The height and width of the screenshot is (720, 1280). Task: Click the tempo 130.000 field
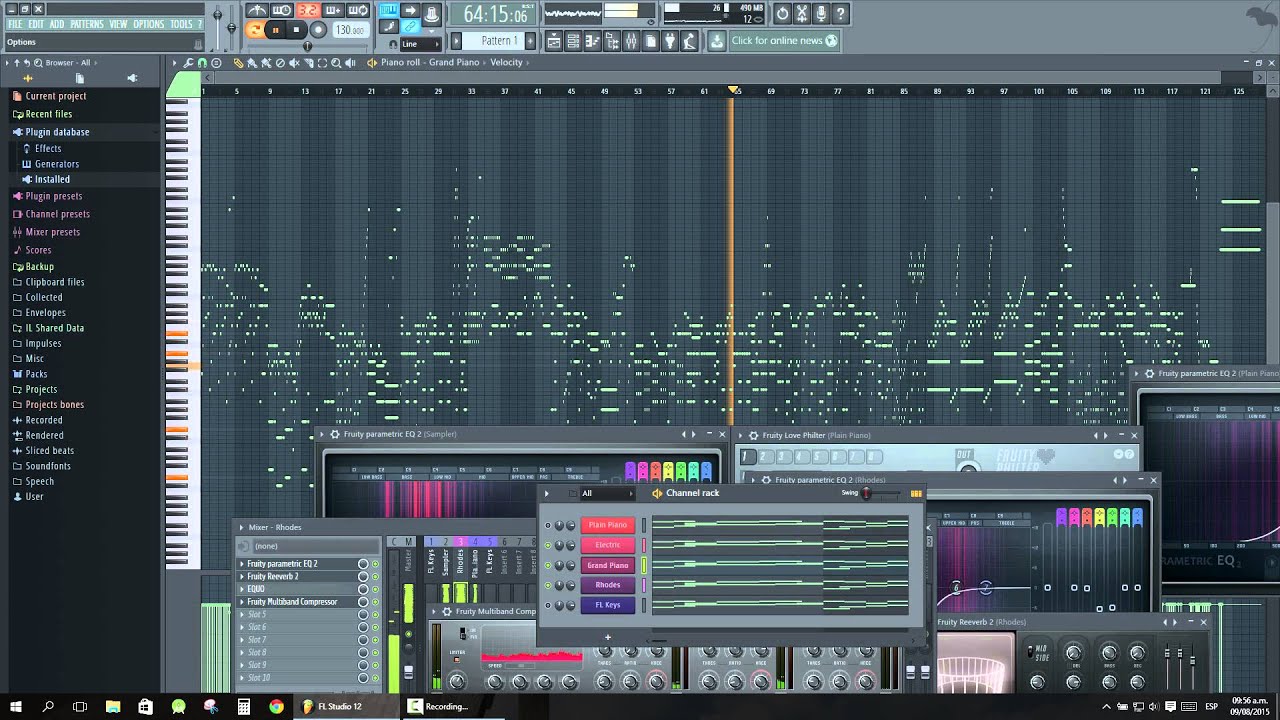click(351, 30)
